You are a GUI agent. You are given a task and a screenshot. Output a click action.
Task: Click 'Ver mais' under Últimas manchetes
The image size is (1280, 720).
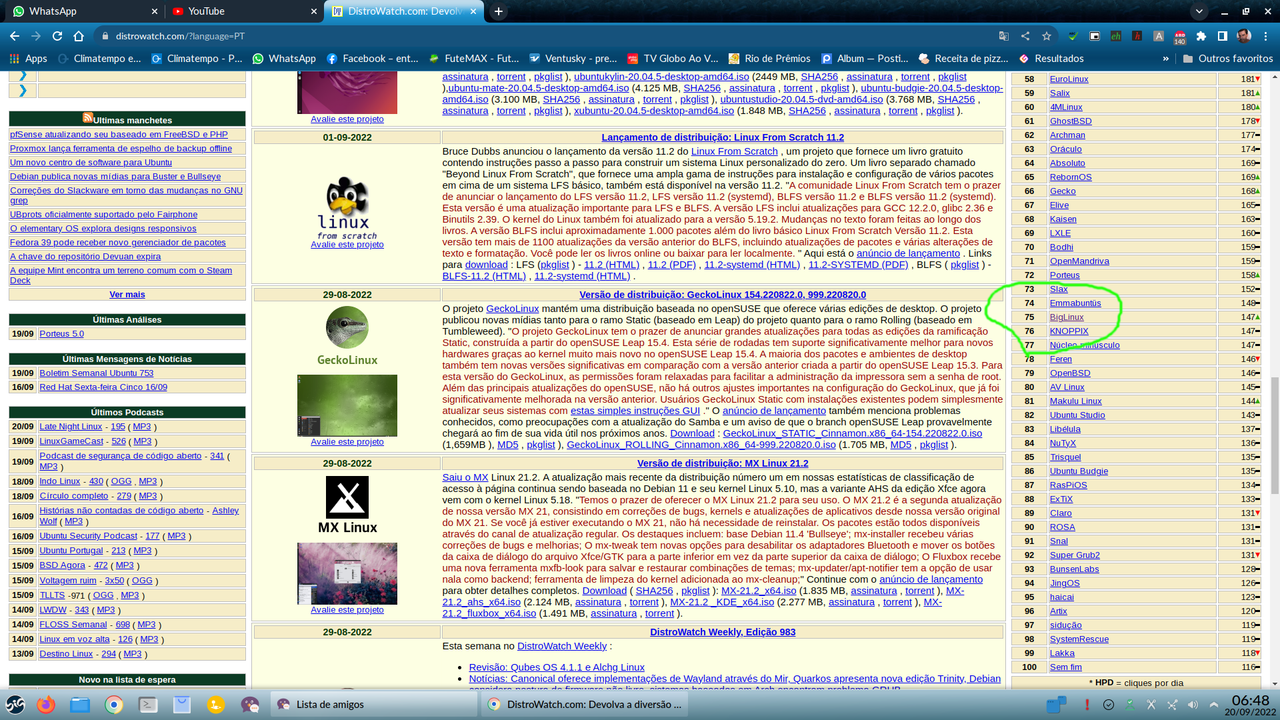(x=127, y=294)
